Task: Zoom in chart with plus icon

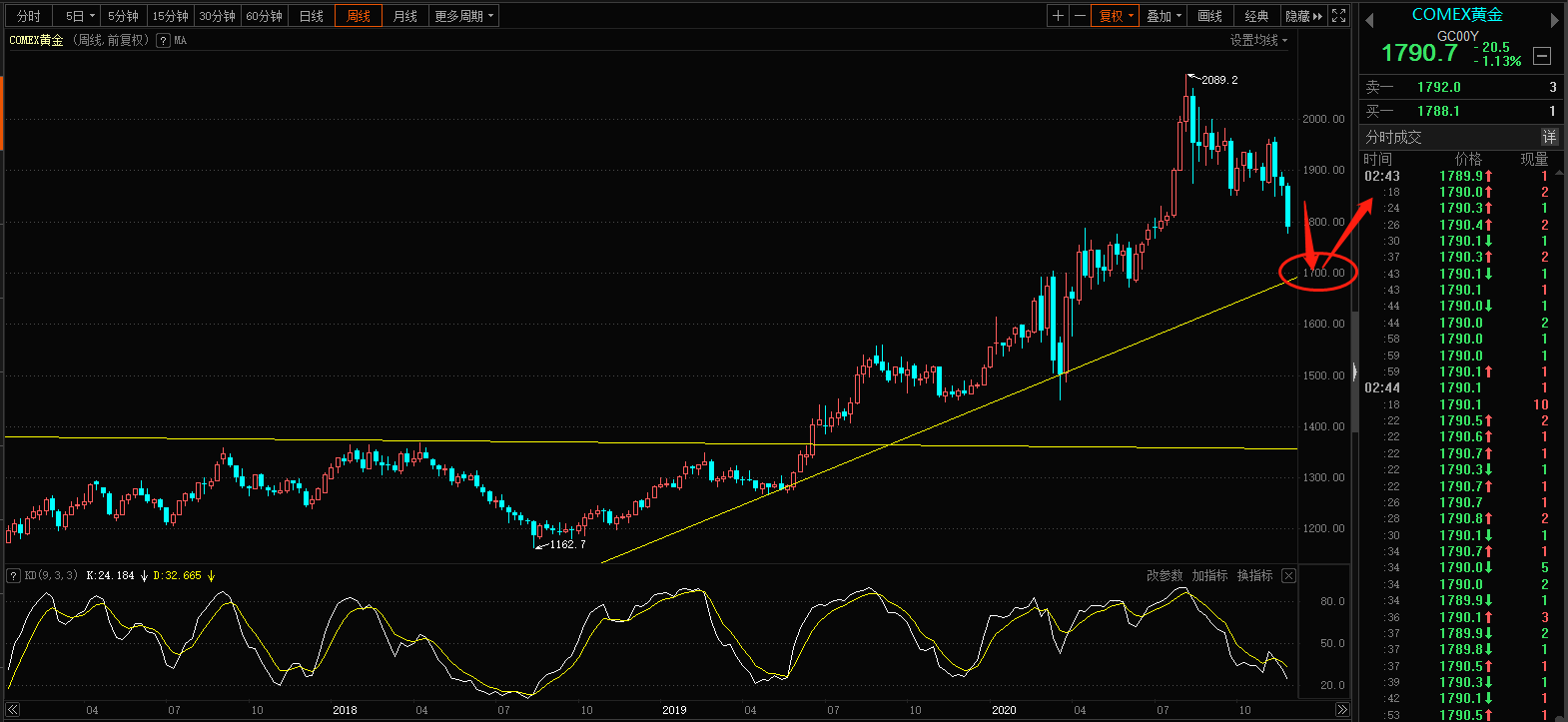Action: click(x=1058, y=16)
